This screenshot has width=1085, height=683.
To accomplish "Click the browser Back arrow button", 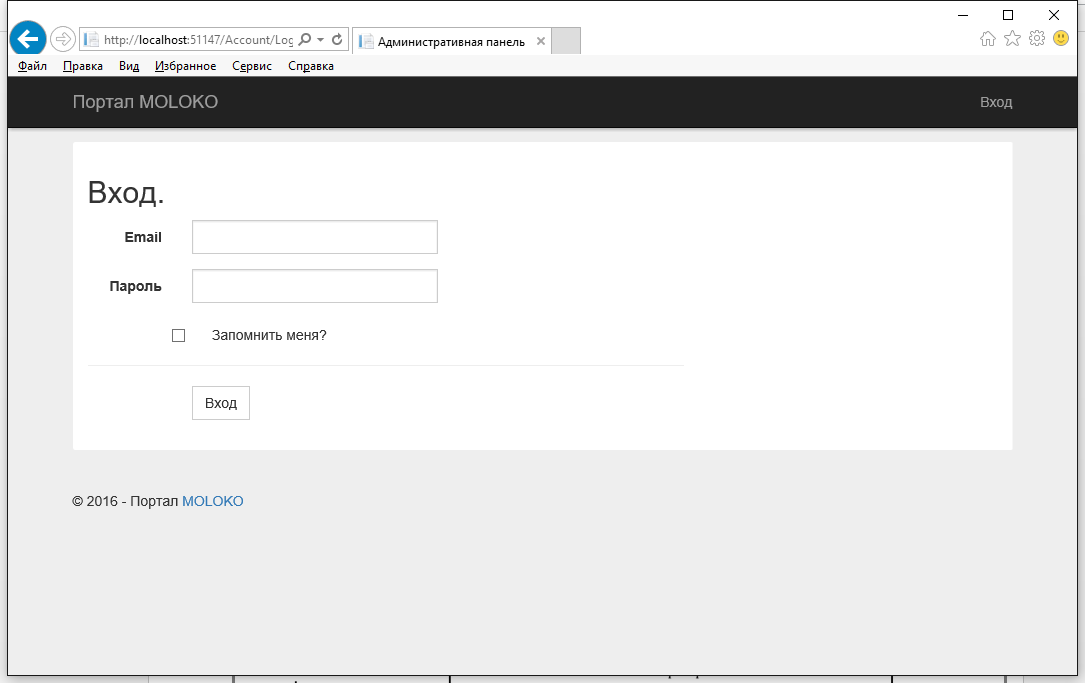I will coord(28,39).
